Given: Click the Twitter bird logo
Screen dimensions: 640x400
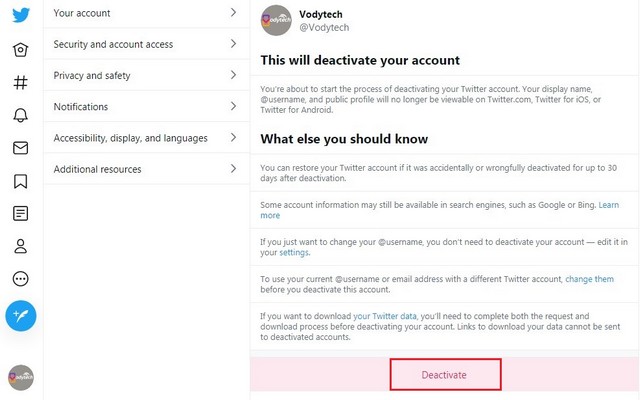Looking at the screenshot, I should click(21, 15).
